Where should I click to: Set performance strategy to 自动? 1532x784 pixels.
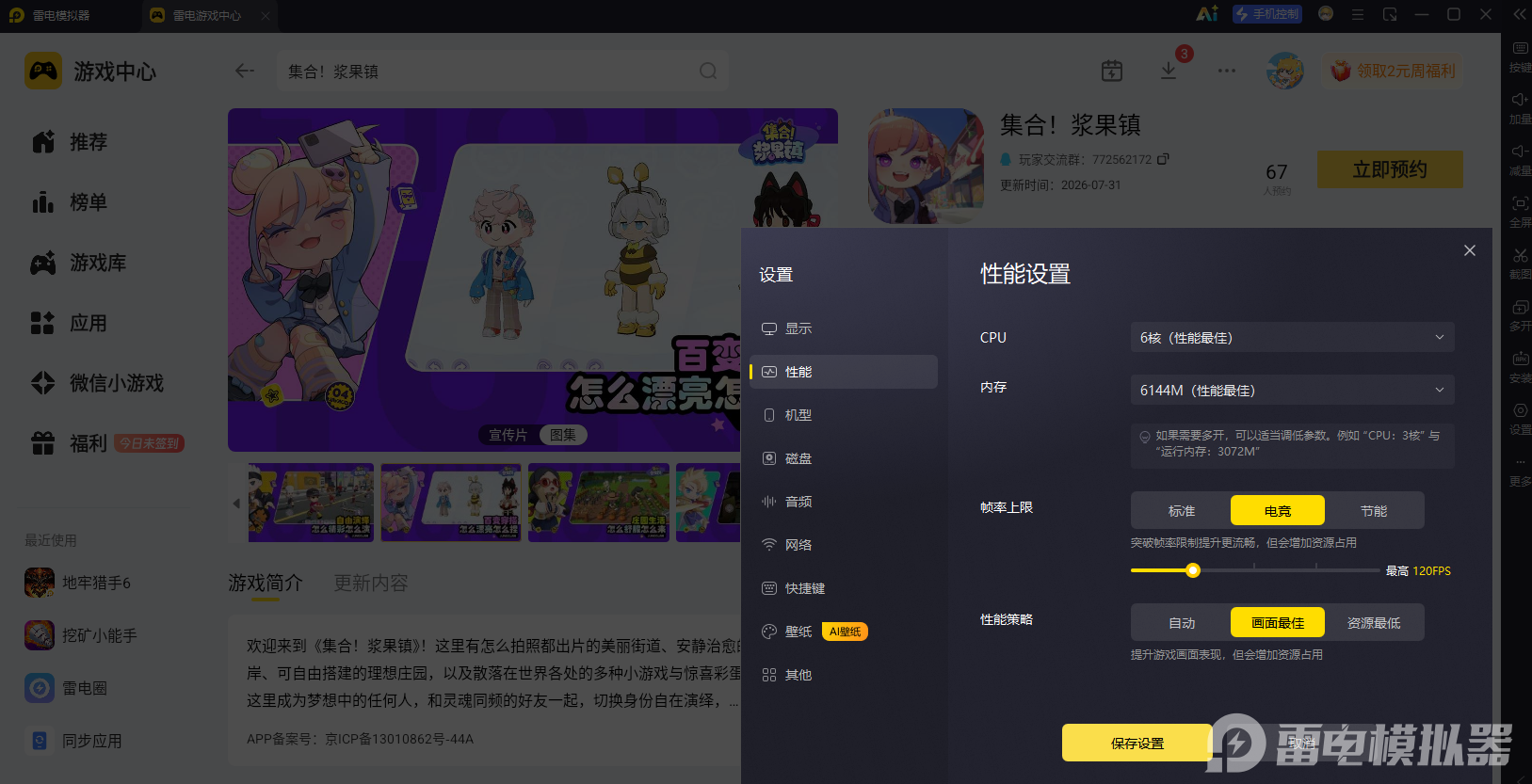click(1182, 622)
